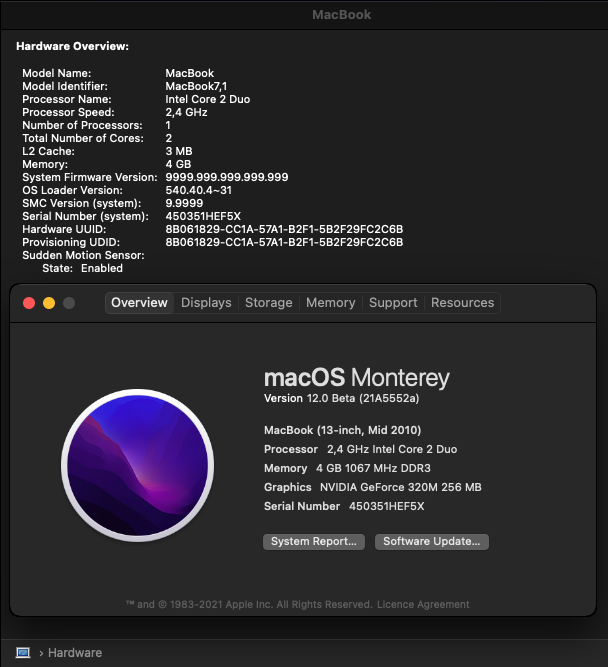
Task: Select Processor Name value Intel Core 2 Duo
Action: [x=208, y=99]
